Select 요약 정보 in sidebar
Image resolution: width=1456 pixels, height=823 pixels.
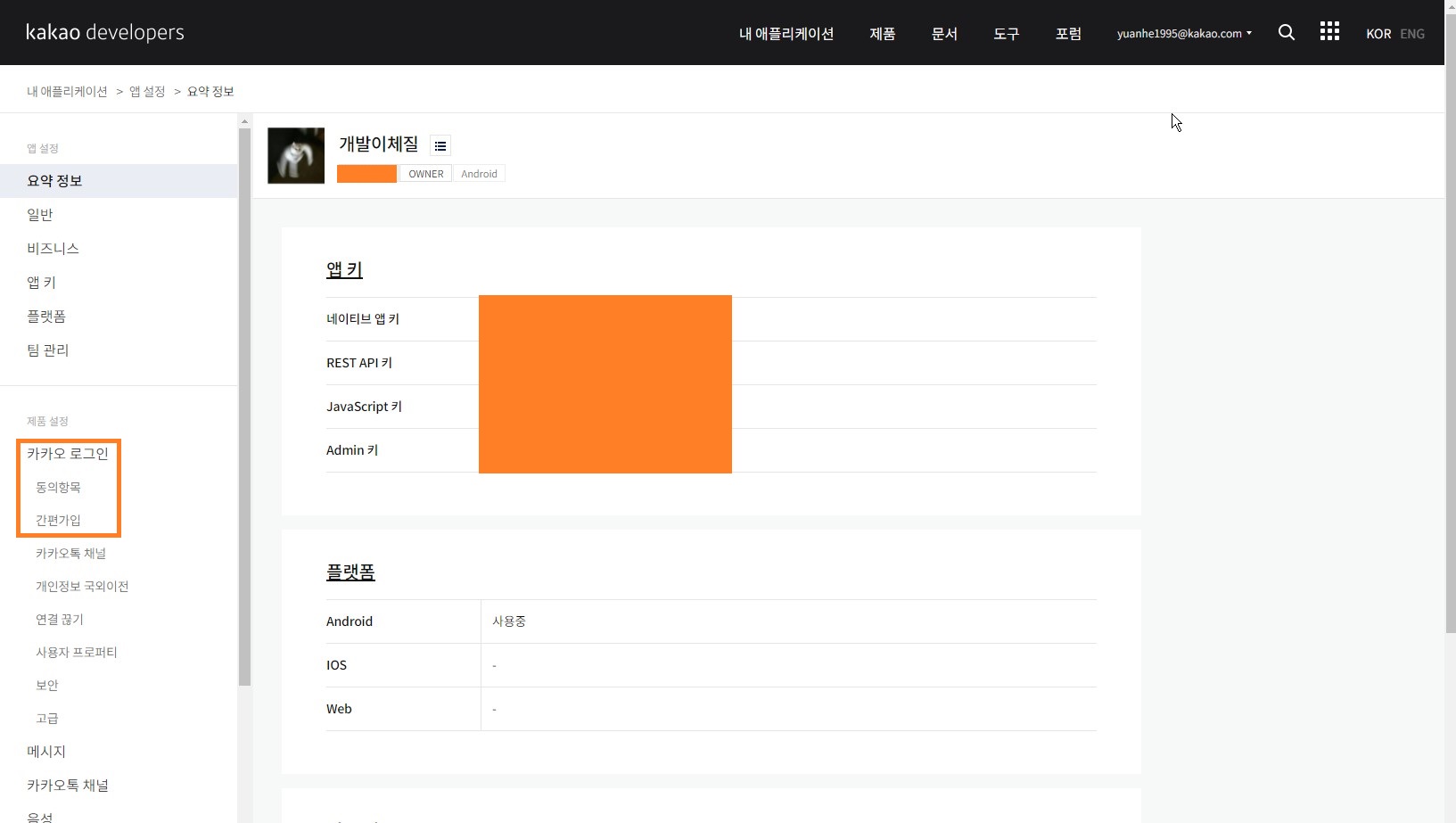(119, 181)
